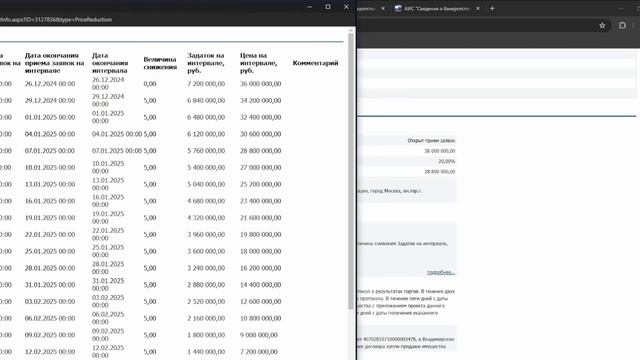Bookmark the page with the star icon
The height and width of the screenshot is (360, 640).
[x=602, y=25]
